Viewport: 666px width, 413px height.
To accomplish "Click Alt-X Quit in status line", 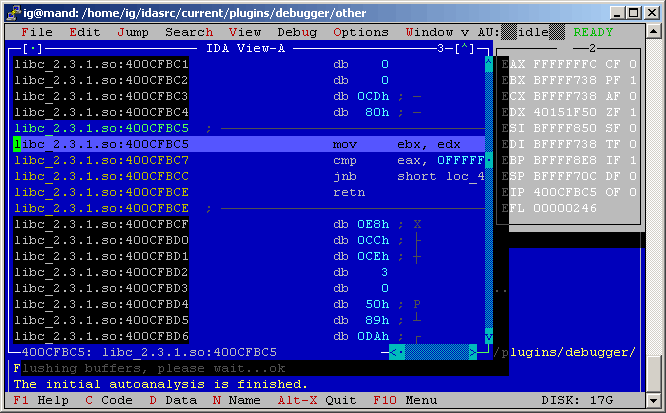I will coord(317,400).
